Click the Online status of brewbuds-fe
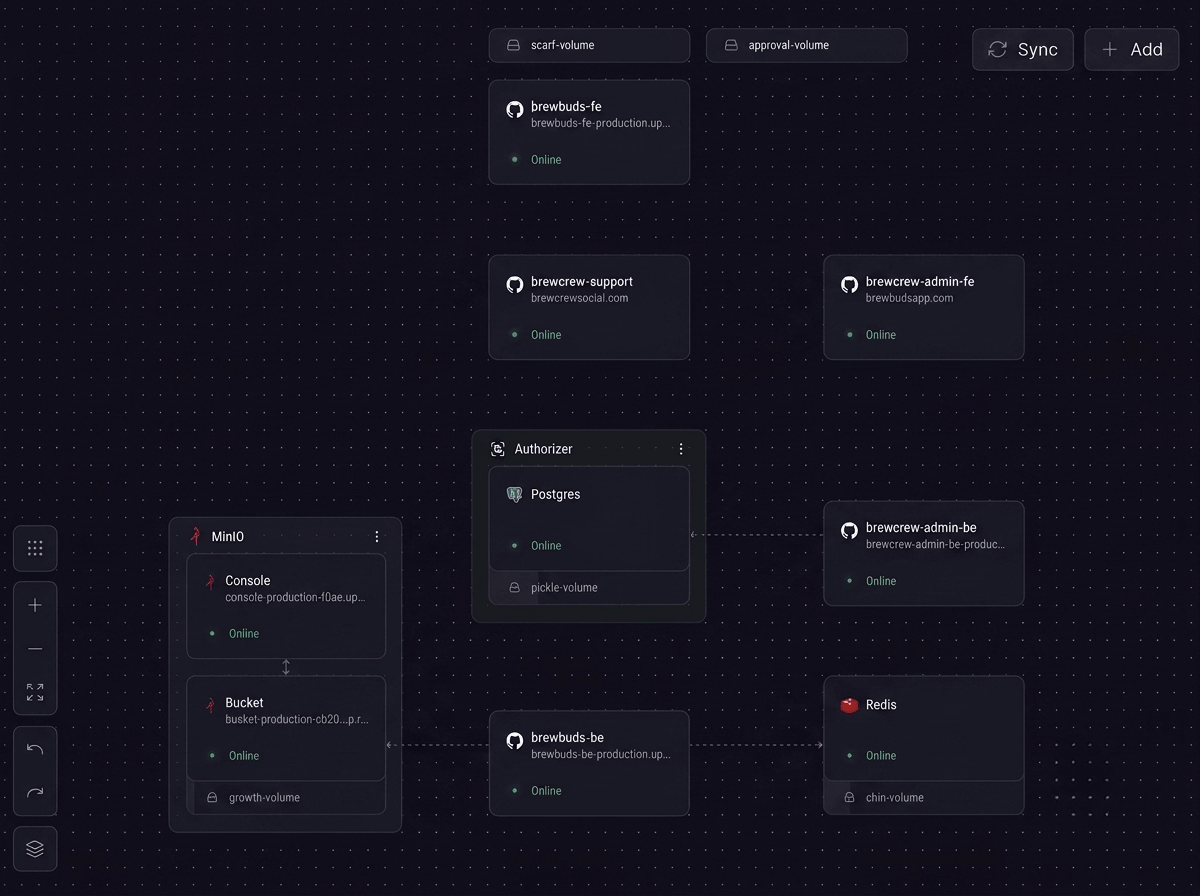The width and height of the screenshot is (1200, 896). 546,160
